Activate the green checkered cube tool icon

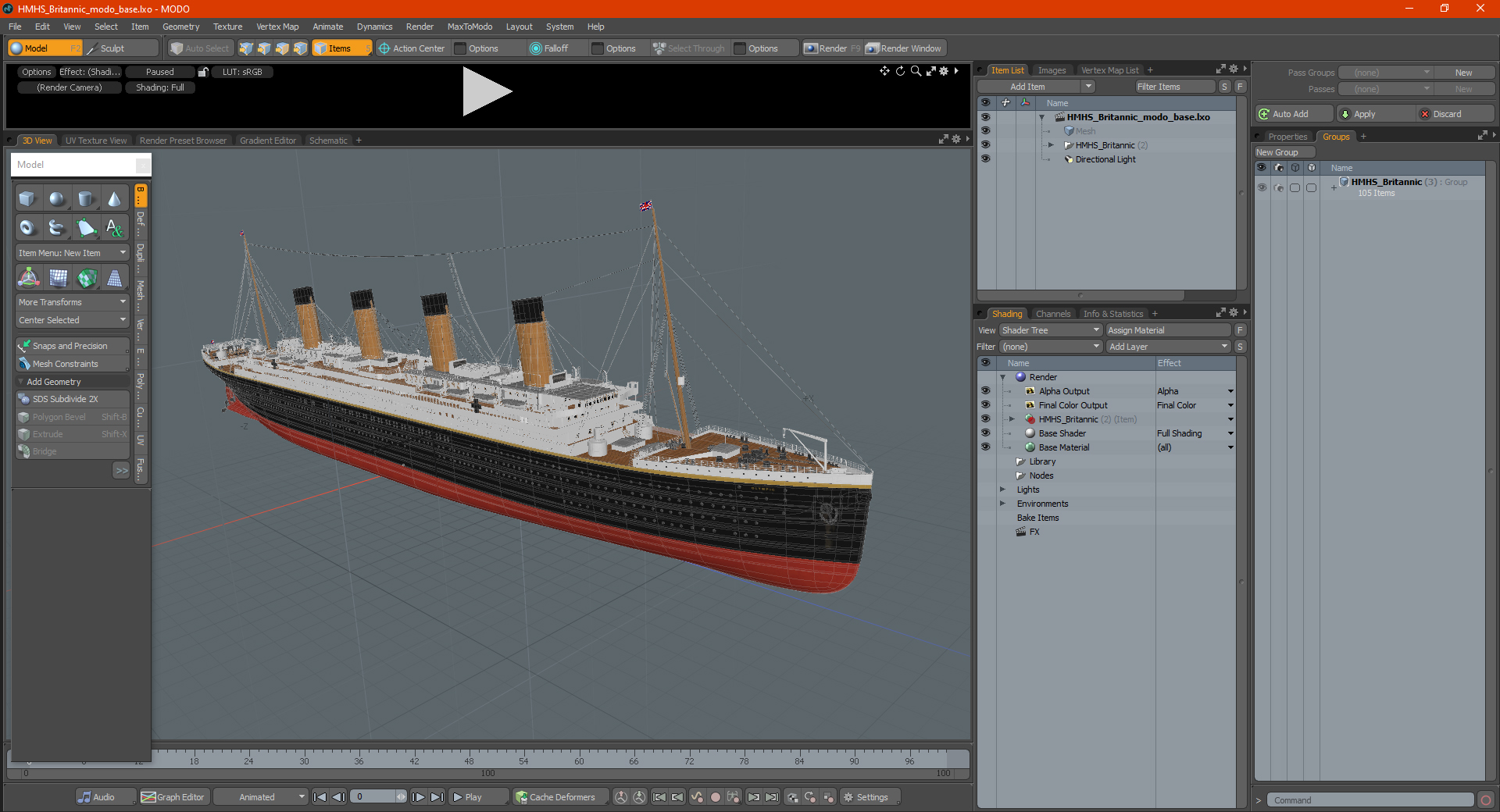tap(87, 278)
